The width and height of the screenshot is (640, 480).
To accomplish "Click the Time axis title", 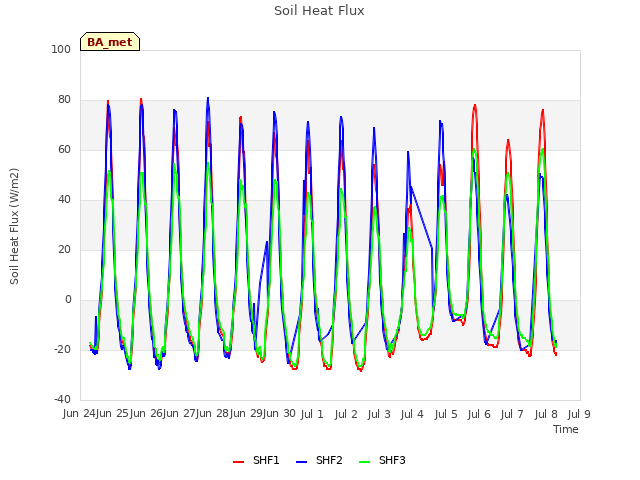I will [x=566, y=429].
